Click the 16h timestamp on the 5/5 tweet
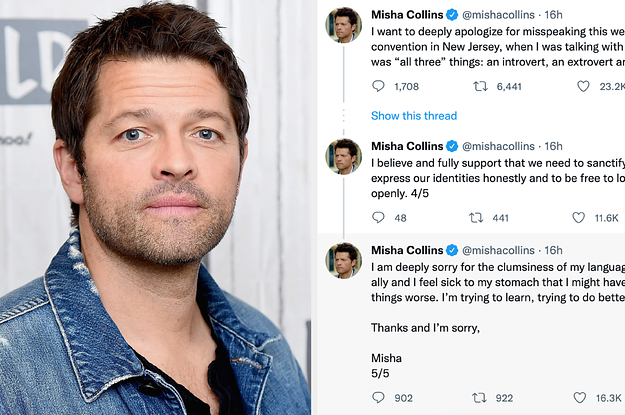The width and height of the screenshot is (625, 415). pos(553,250)
